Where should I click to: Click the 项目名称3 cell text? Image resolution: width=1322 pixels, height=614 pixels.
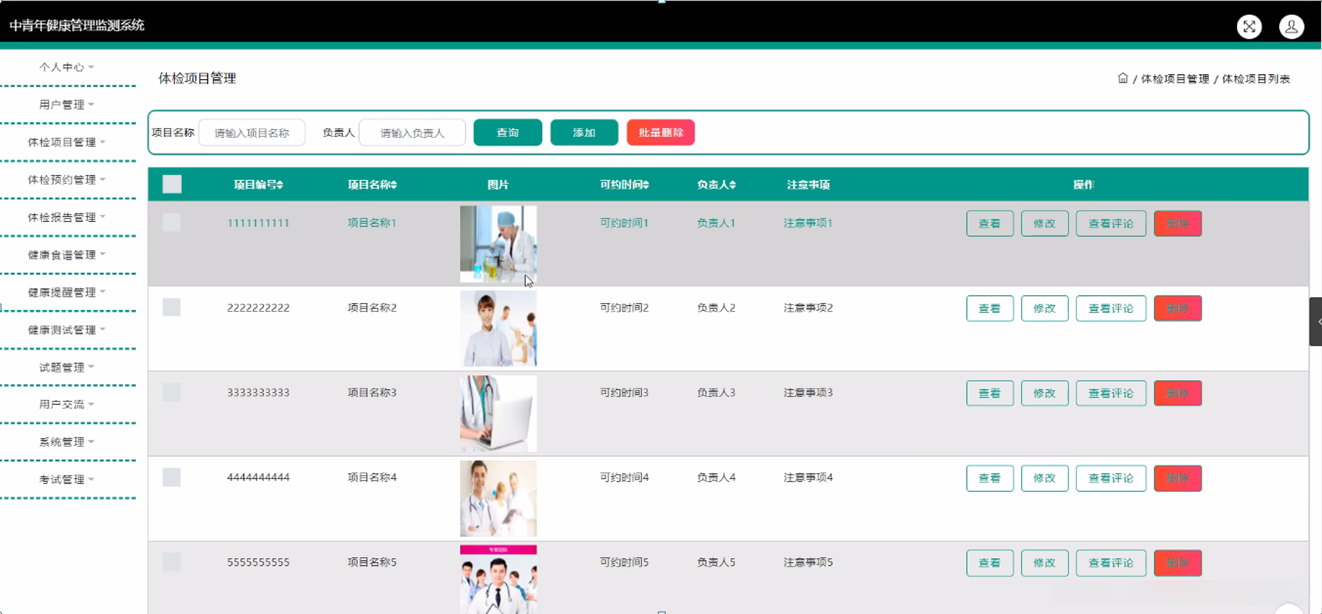click(372, 393)
